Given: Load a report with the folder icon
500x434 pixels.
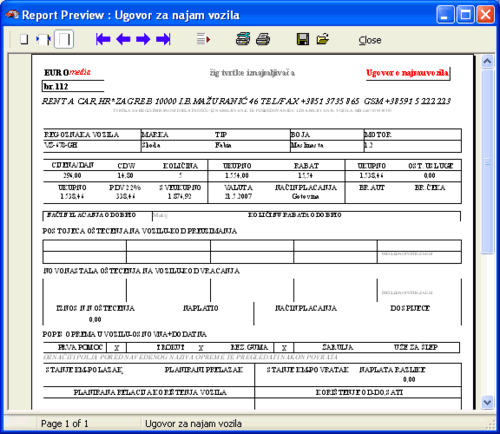Looking at the screenshot, I should coord(323,39).
